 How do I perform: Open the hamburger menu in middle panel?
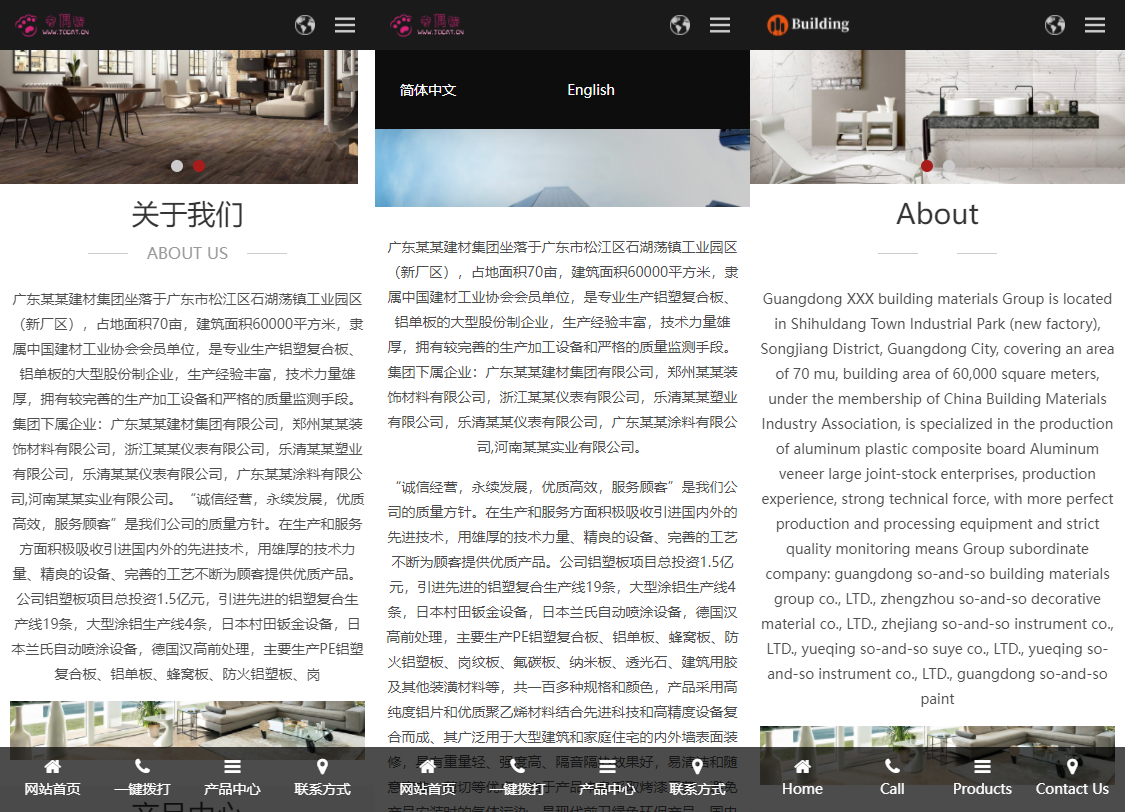[x=720, y=25]
